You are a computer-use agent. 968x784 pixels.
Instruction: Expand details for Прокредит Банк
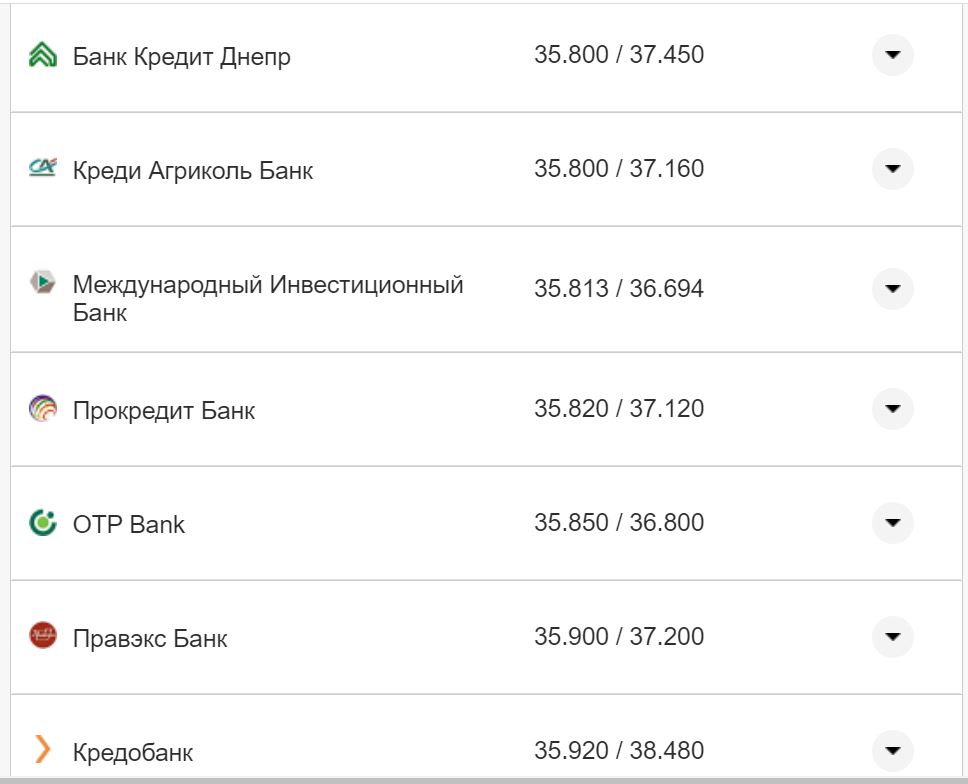[x=893, y=409]
